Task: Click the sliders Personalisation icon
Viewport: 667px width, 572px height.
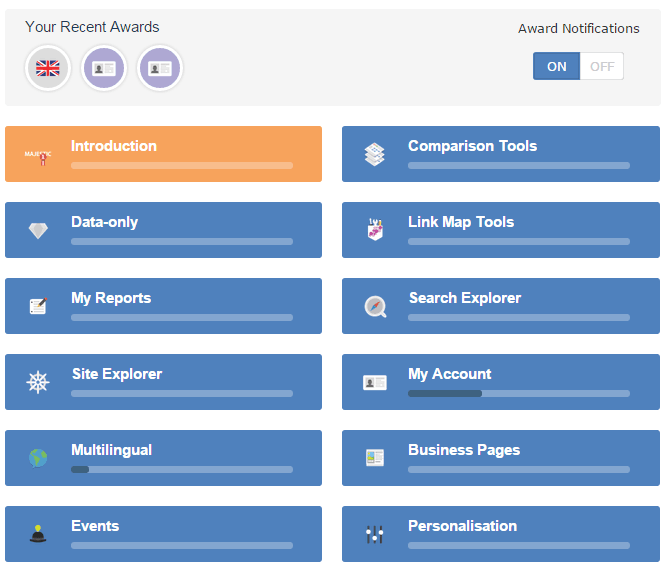Action: [x=375, y=534]
